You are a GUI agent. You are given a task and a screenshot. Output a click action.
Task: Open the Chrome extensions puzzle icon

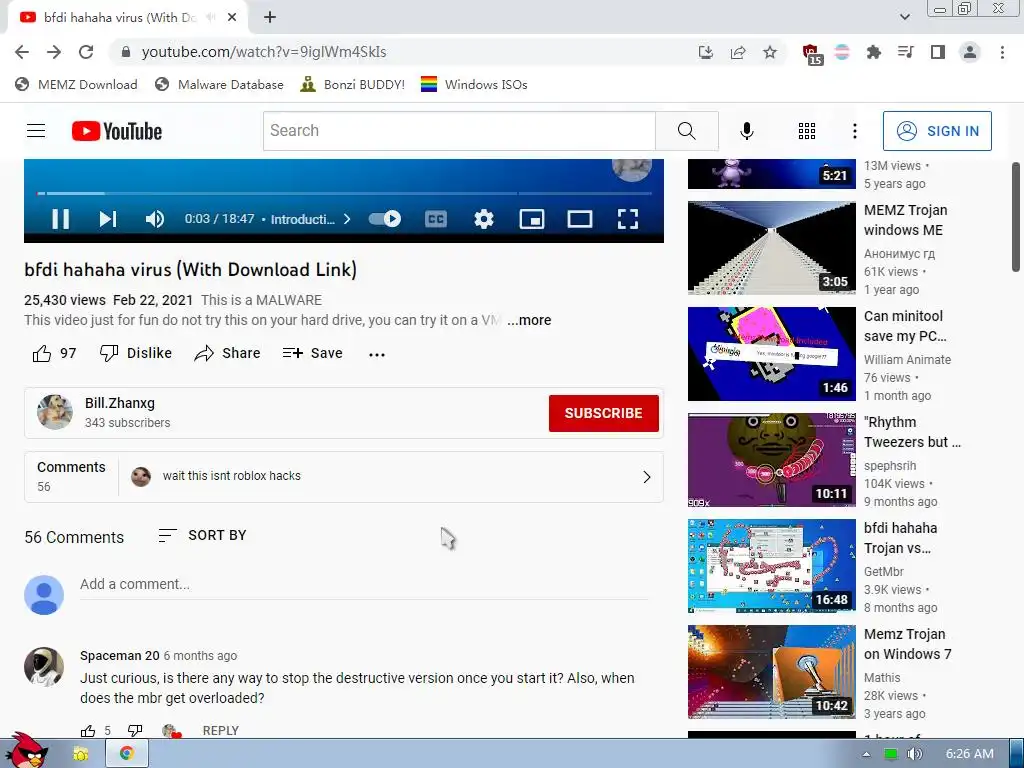(x=873, y=52)
